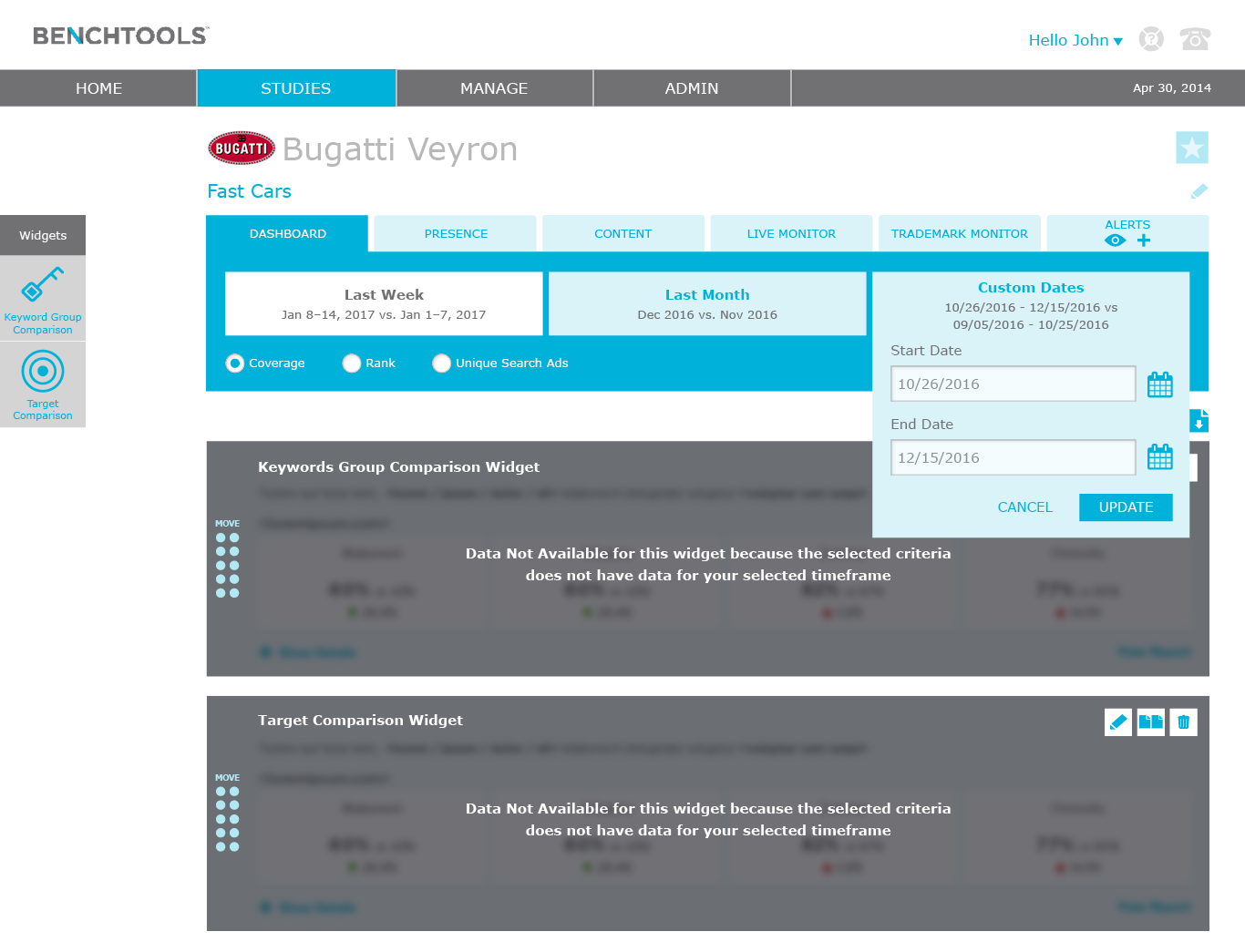Viewport: 1245px width, 952px height.
Task: Open the Start Date calendar picker
Action: coord(1159,384)
